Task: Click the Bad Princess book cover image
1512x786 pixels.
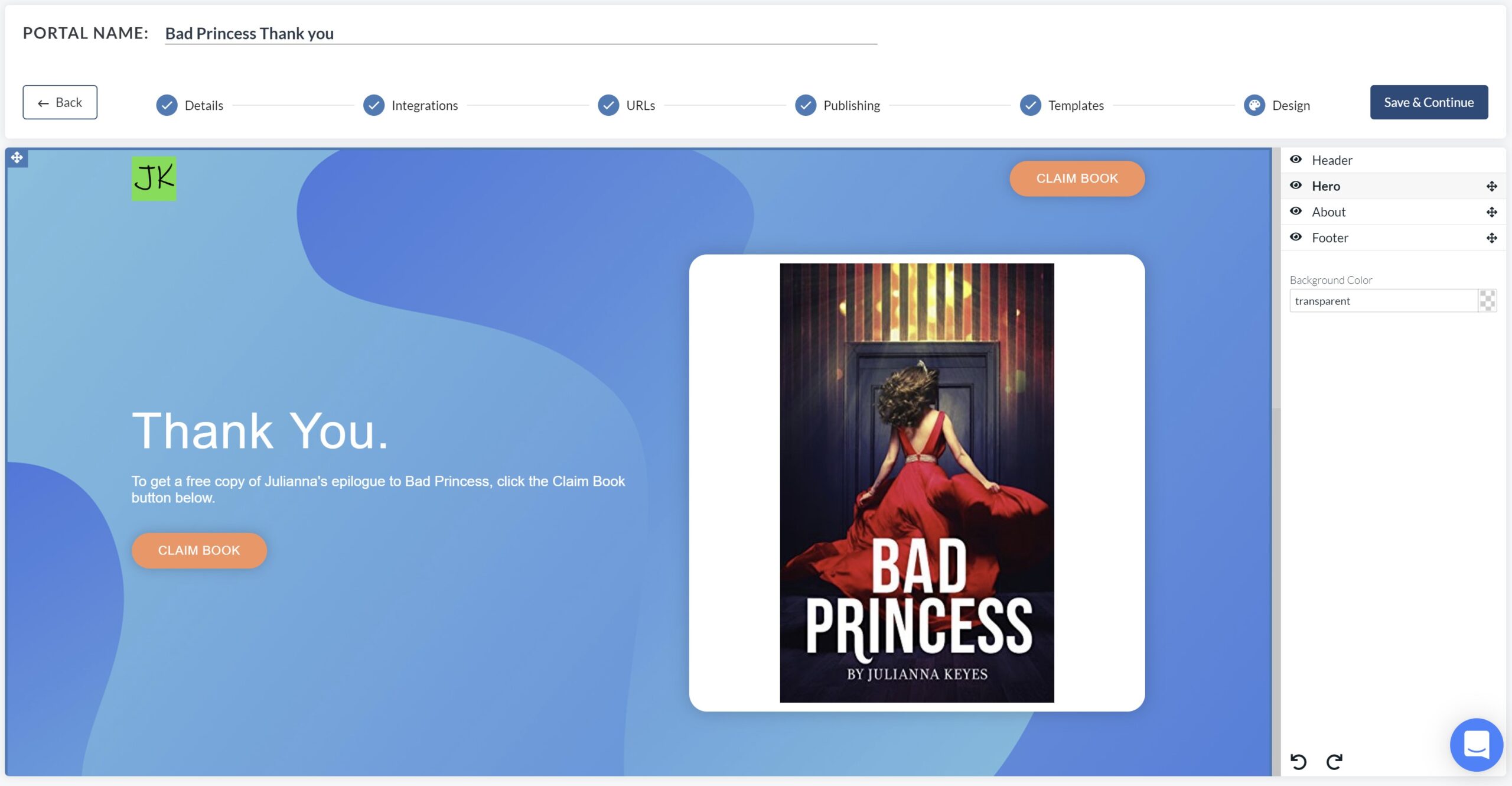Action: click(x=917, y=482)
